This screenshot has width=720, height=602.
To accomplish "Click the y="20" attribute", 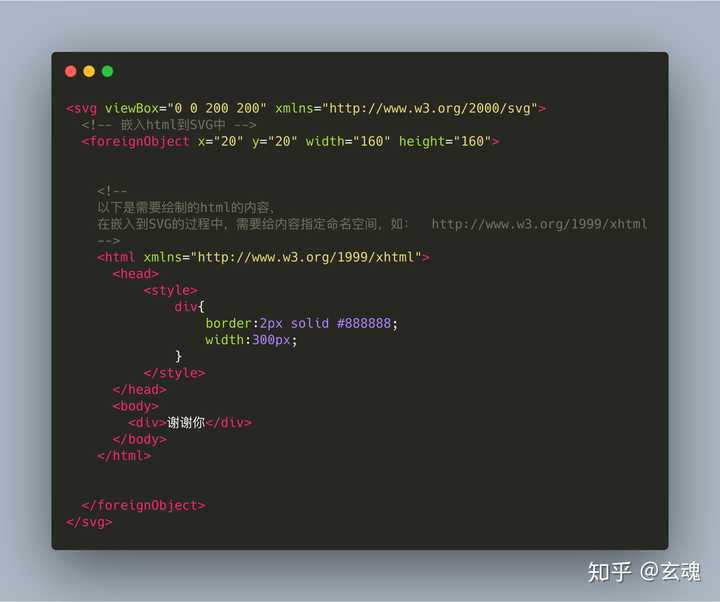I will pyautogui.click(x=275, y=141).
